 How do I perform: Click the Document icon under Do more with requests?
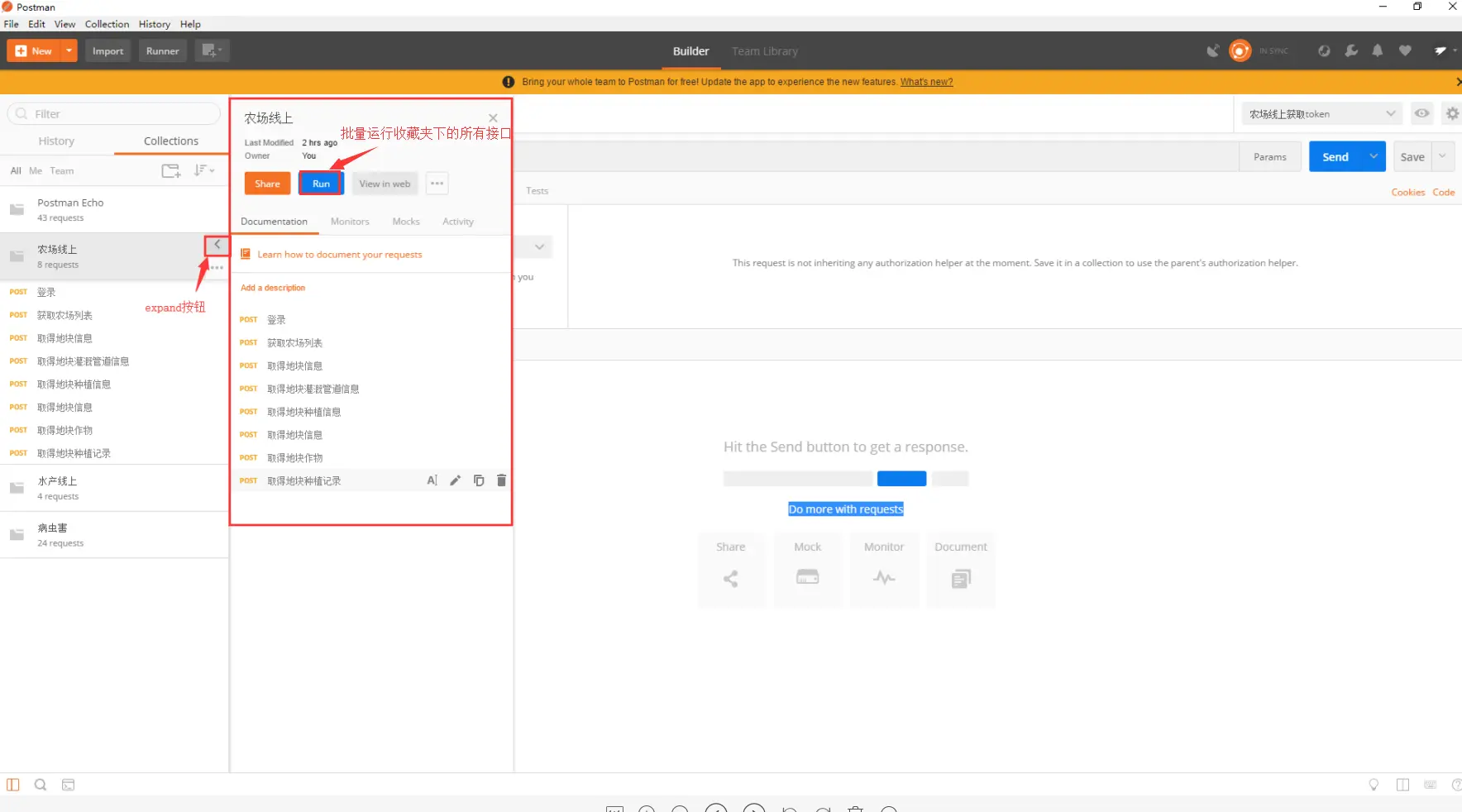click(x=961, y=579)
